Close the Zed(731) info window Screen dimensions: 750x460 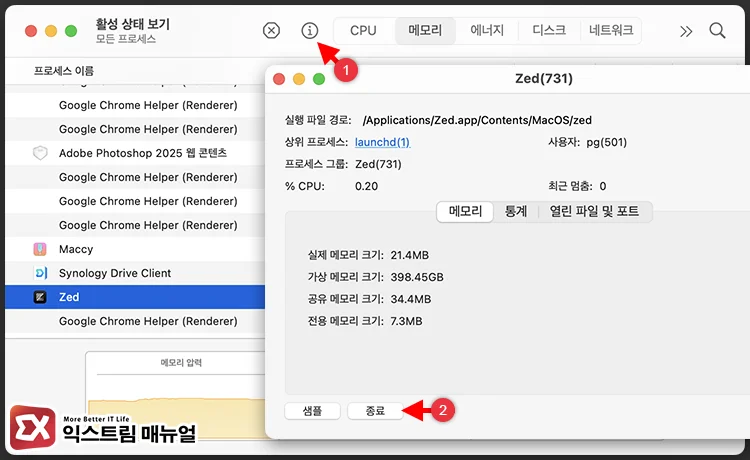pos(279,79)
